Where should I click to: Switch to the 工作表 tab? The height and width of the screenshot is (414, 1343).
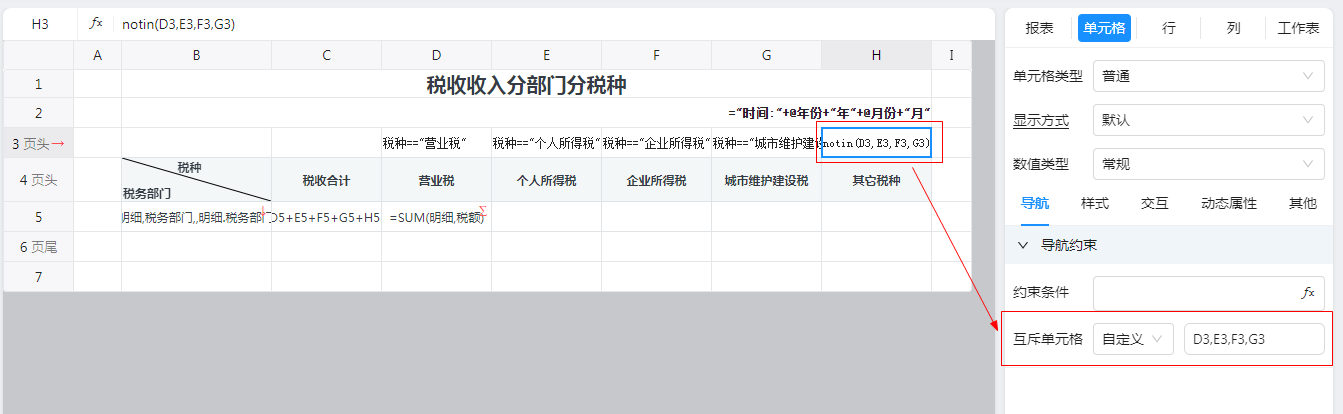1298,28
